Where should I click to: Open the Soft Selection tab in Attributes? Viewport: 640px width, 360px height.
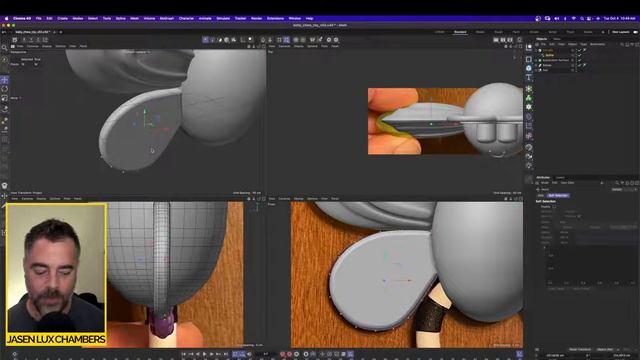[x=558, y=196]
